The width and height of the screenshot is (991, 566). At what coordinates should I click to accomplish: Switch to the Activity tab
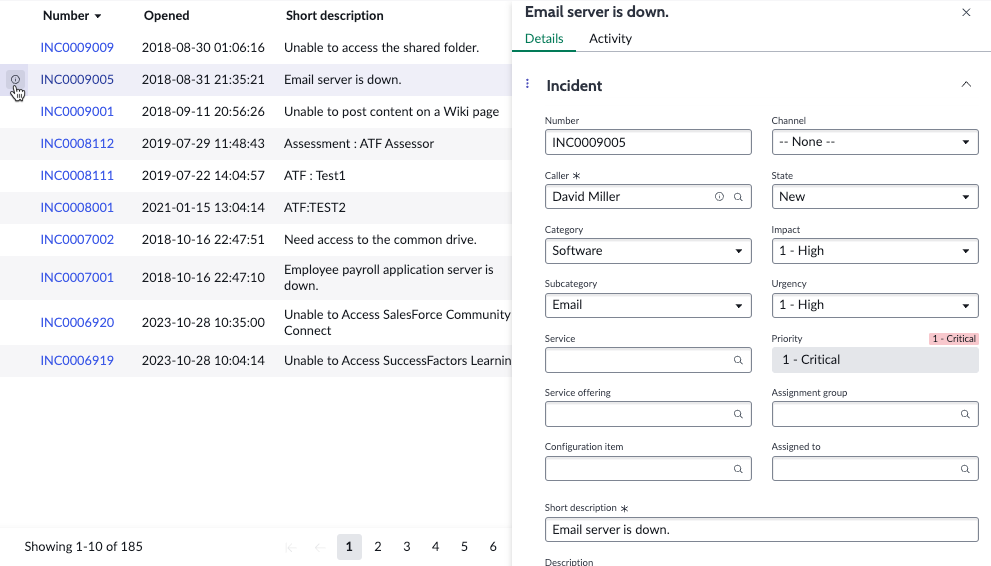(x=610, y=39)
